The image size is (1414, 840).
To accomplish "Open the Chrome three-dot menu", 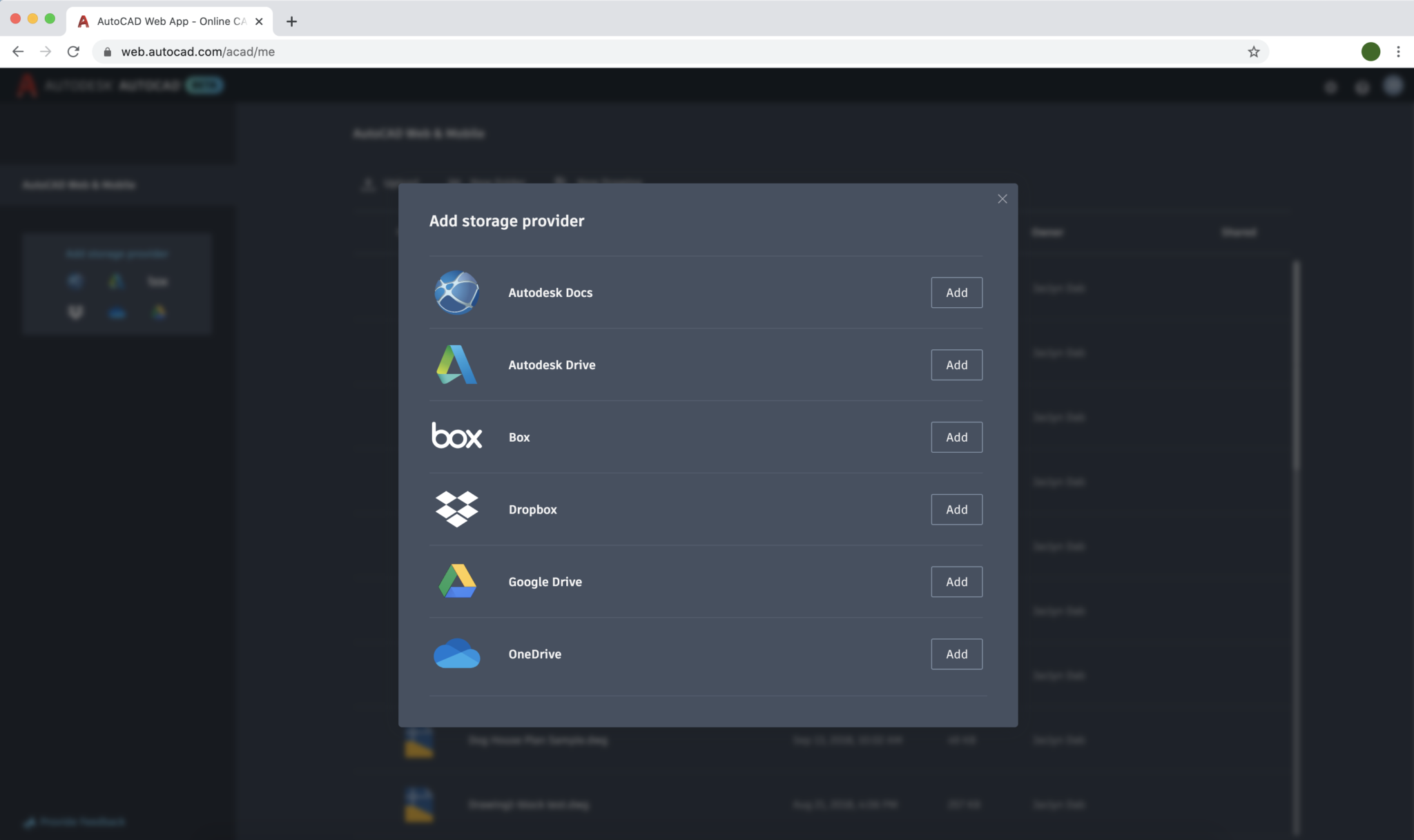I will pyautogui.click(x=1398, y=51).
